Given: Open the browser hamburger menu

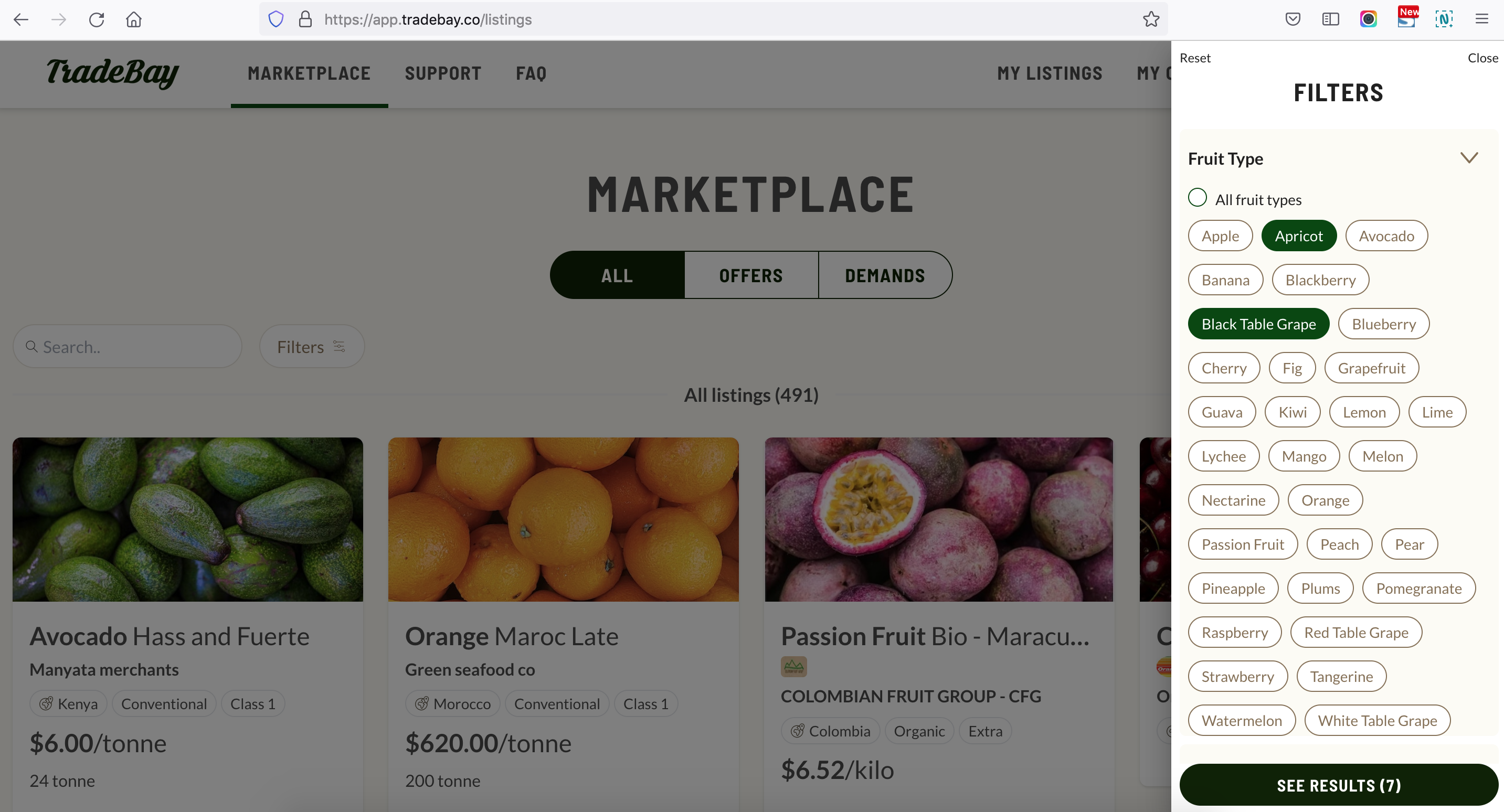Looking at the screenshot, I should [x=1481, y=19].
